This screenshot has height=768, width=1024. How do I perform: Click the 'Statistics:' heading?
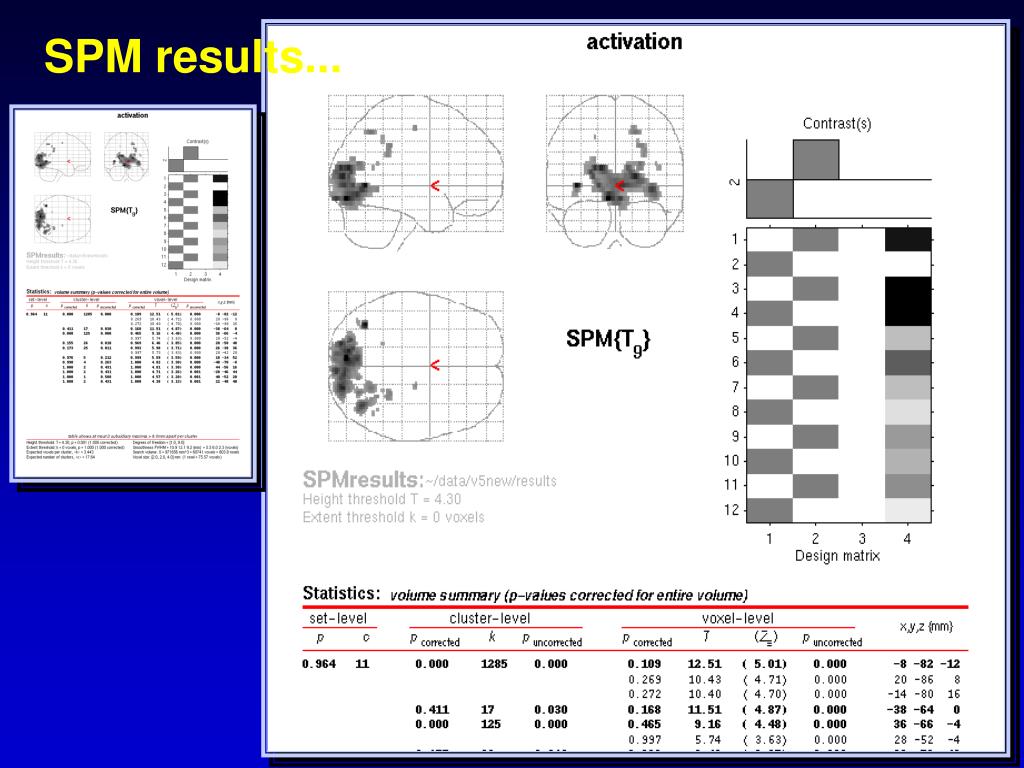point(341,593)
